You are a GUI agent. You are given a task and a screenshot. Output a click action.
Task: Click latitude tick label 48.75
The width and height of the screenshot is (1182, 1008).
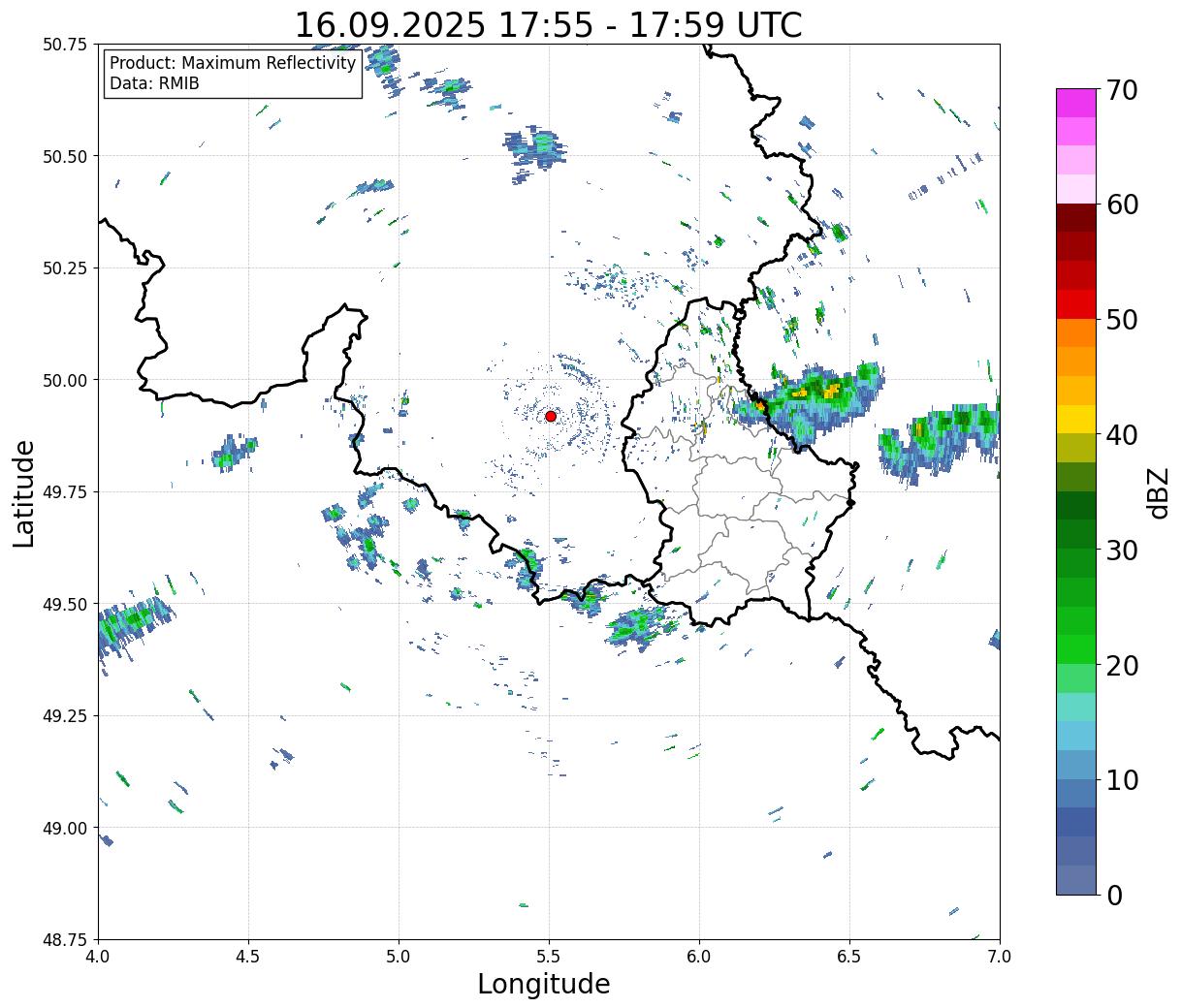point(65,939)
